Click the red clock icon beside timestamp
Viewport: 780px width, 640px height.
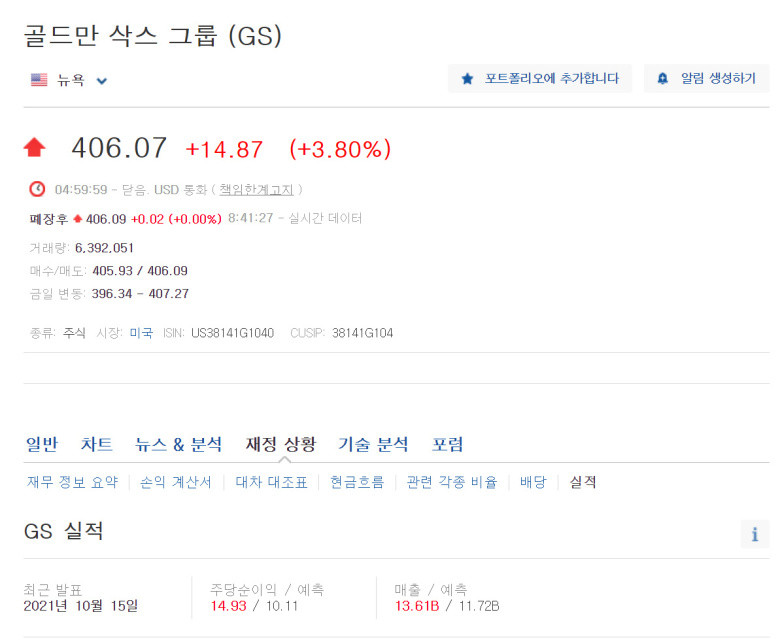pos(37,189)
